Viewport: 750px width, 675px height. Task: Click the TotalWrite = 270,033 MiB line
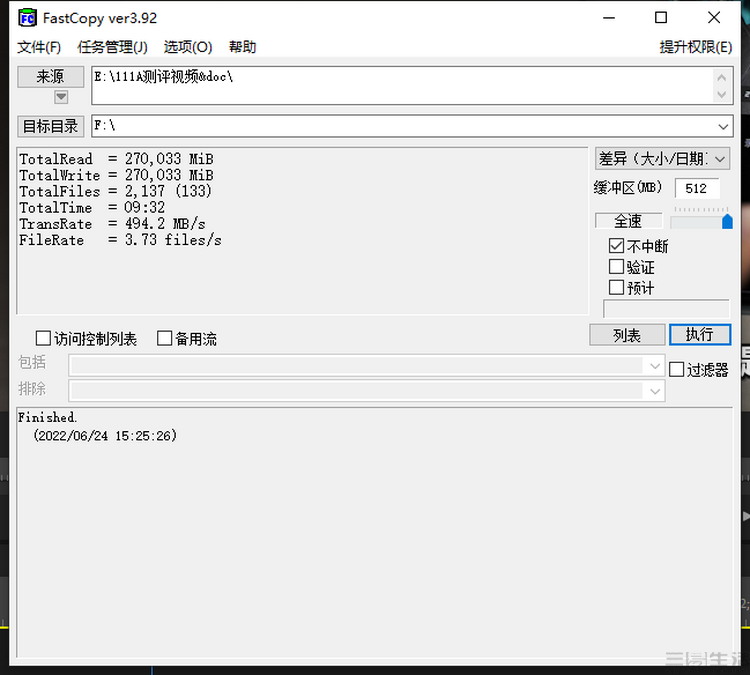click(116, 175)
